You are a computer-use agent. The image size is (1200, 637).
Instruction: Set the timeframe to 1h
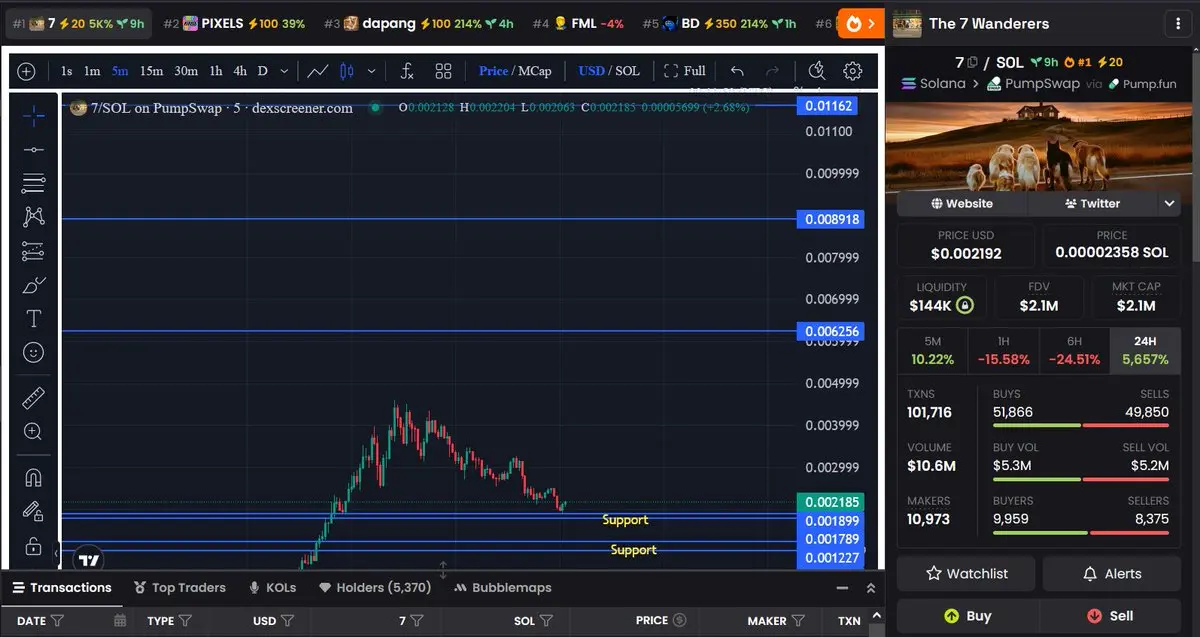pos(216,71)
